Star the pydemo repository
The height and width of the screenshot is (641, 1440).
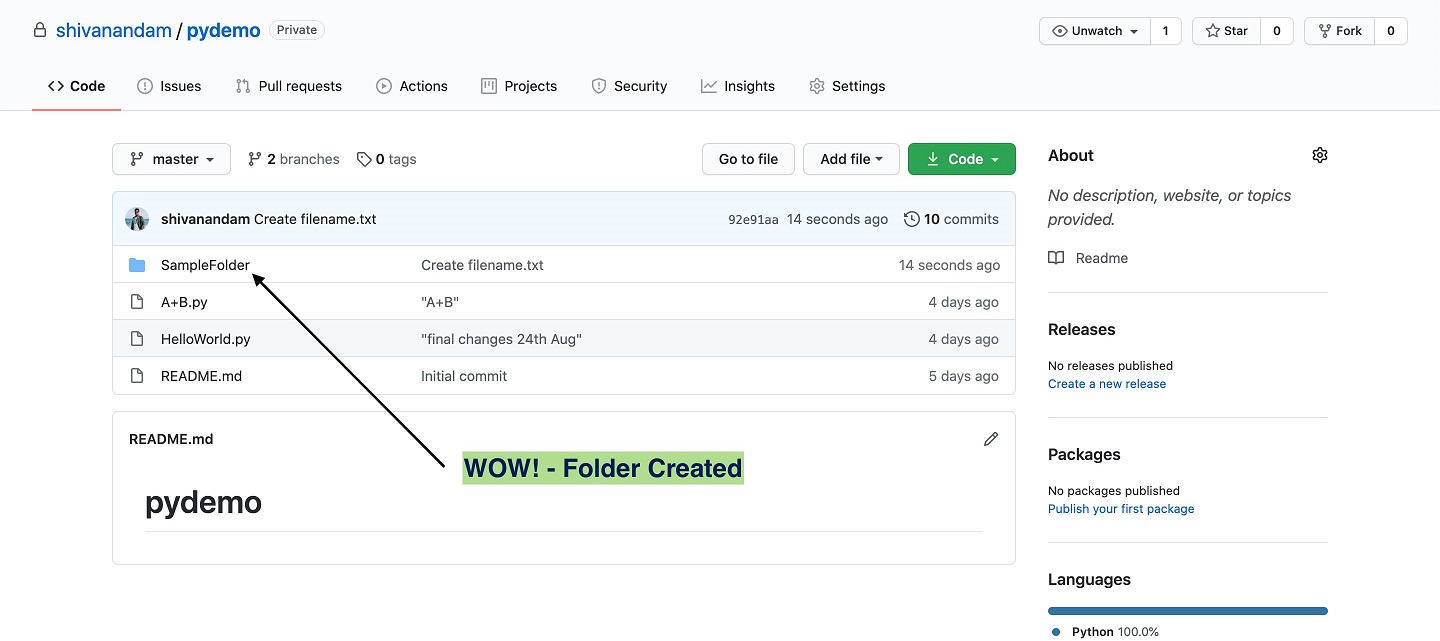pos(1226,30)
